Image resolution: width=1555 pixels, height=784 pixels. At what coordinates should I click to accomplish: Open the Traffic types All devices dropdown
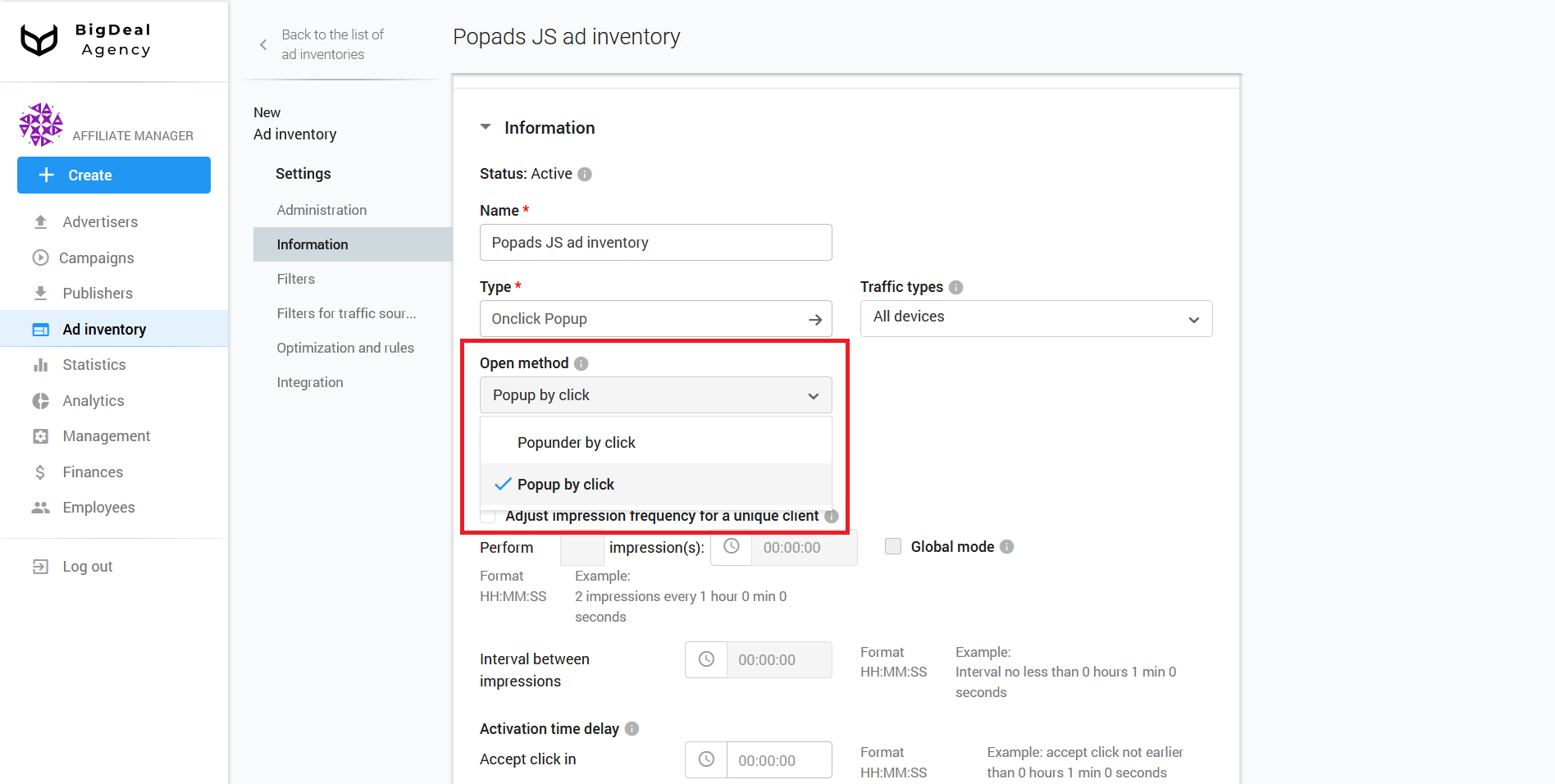1035,318
